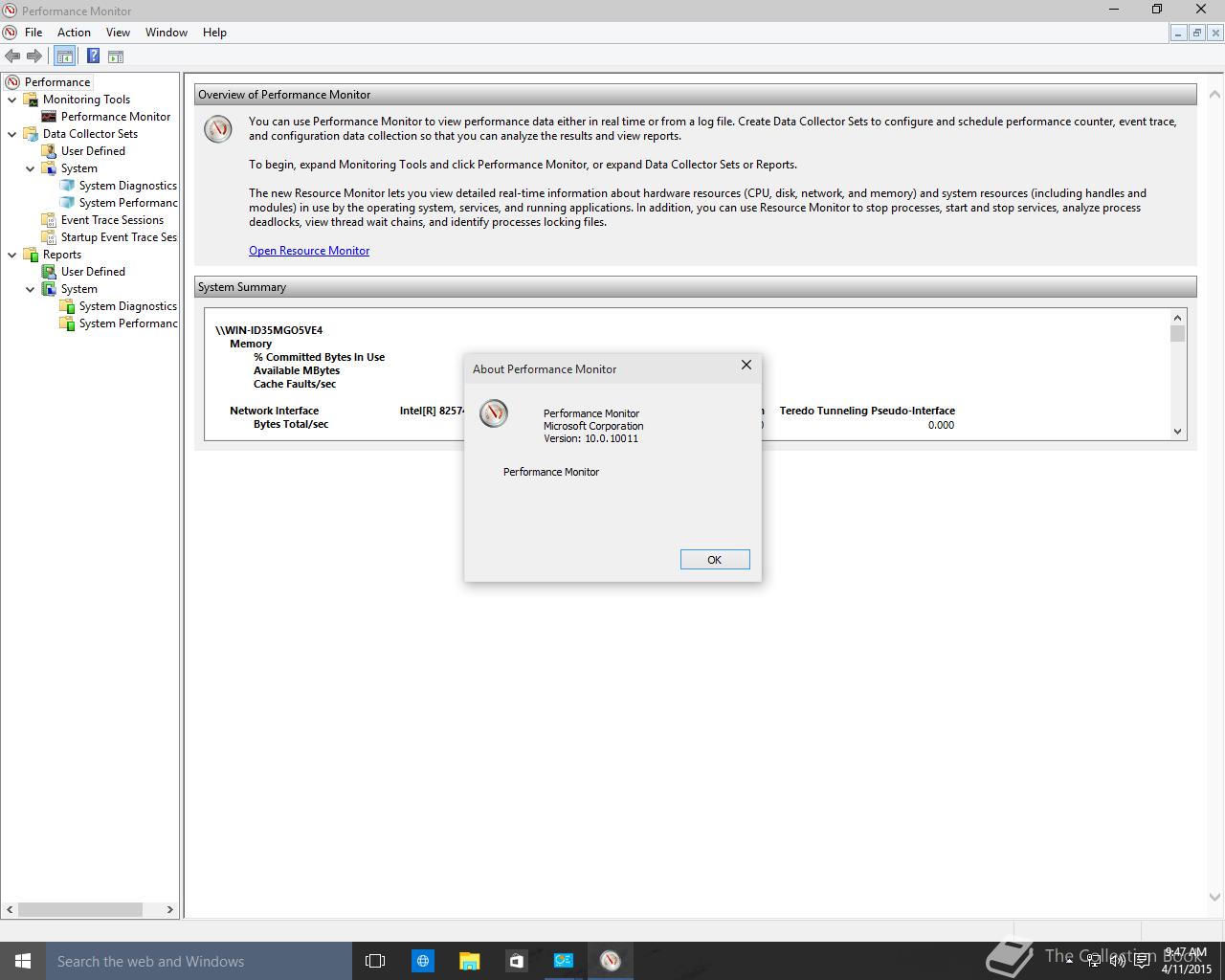
Task: Click the Performance Monitor tree node icon
Action: [x=49, y=117]
